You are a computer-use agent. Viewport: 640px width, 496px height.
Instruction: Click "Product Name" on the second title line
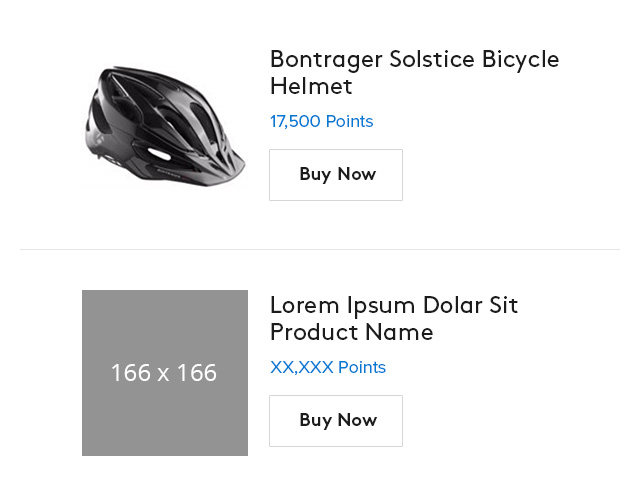click(x=351, y=333)
